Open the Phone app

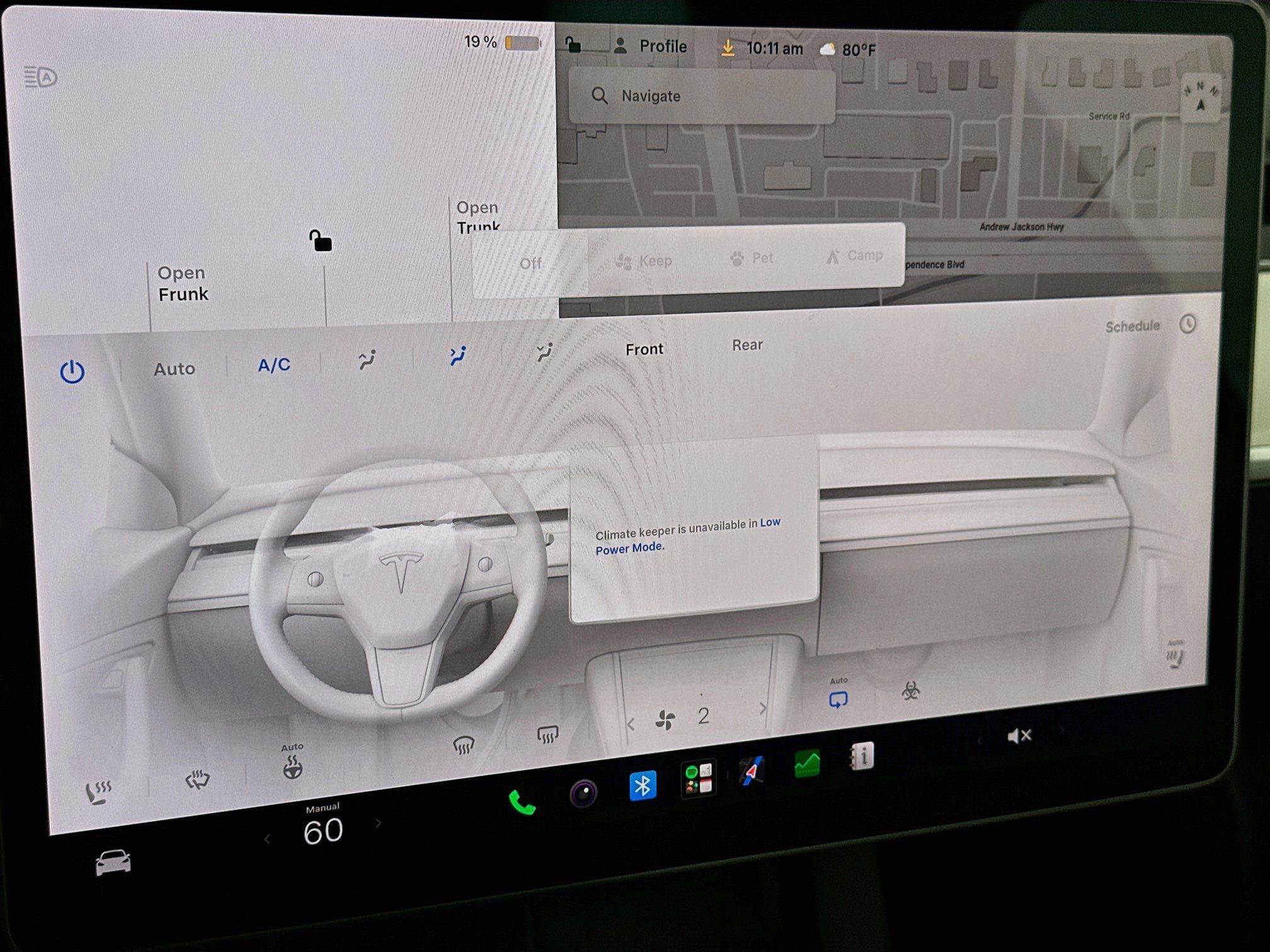tap(522, 803)
